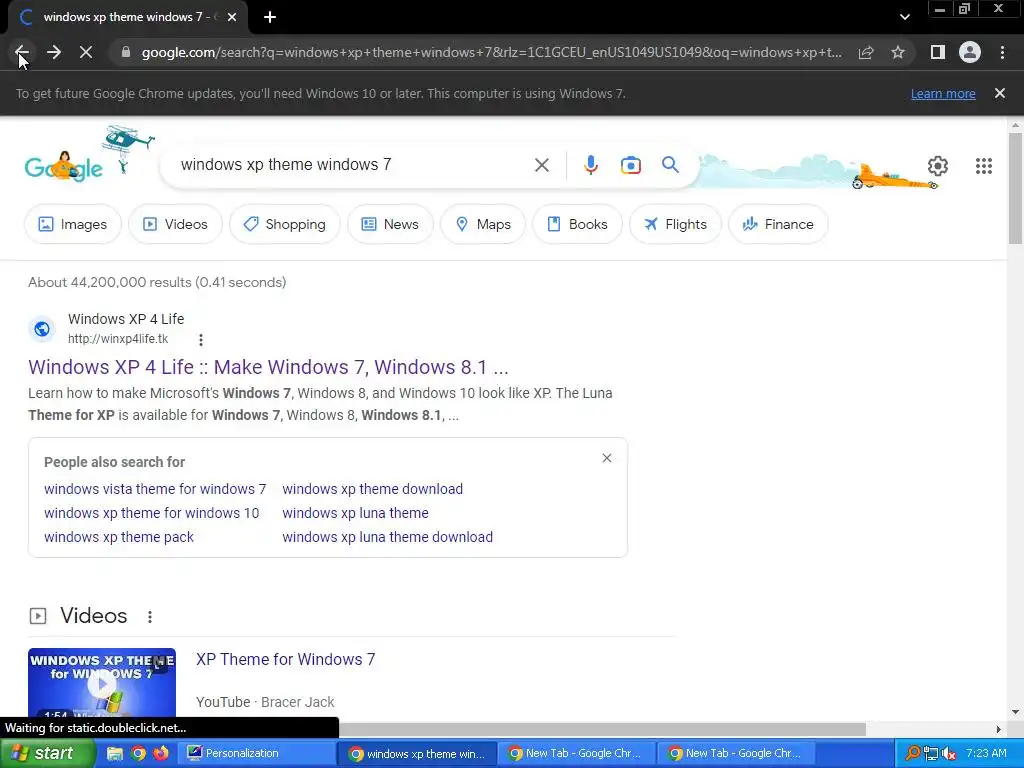Play the Windows XP Theme video thumbnail

102,684
